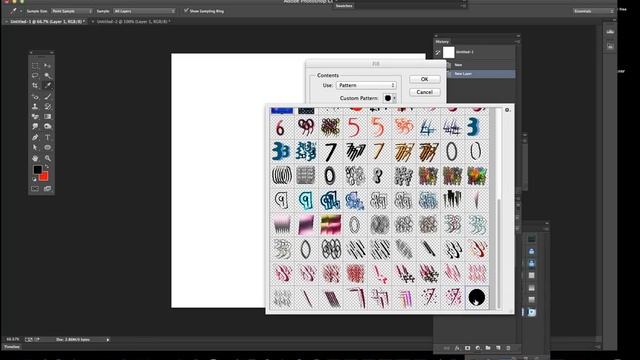640x360 pixels.
Task: Switch to the Untitled-2 document tab
Action: tap(133, 21)
